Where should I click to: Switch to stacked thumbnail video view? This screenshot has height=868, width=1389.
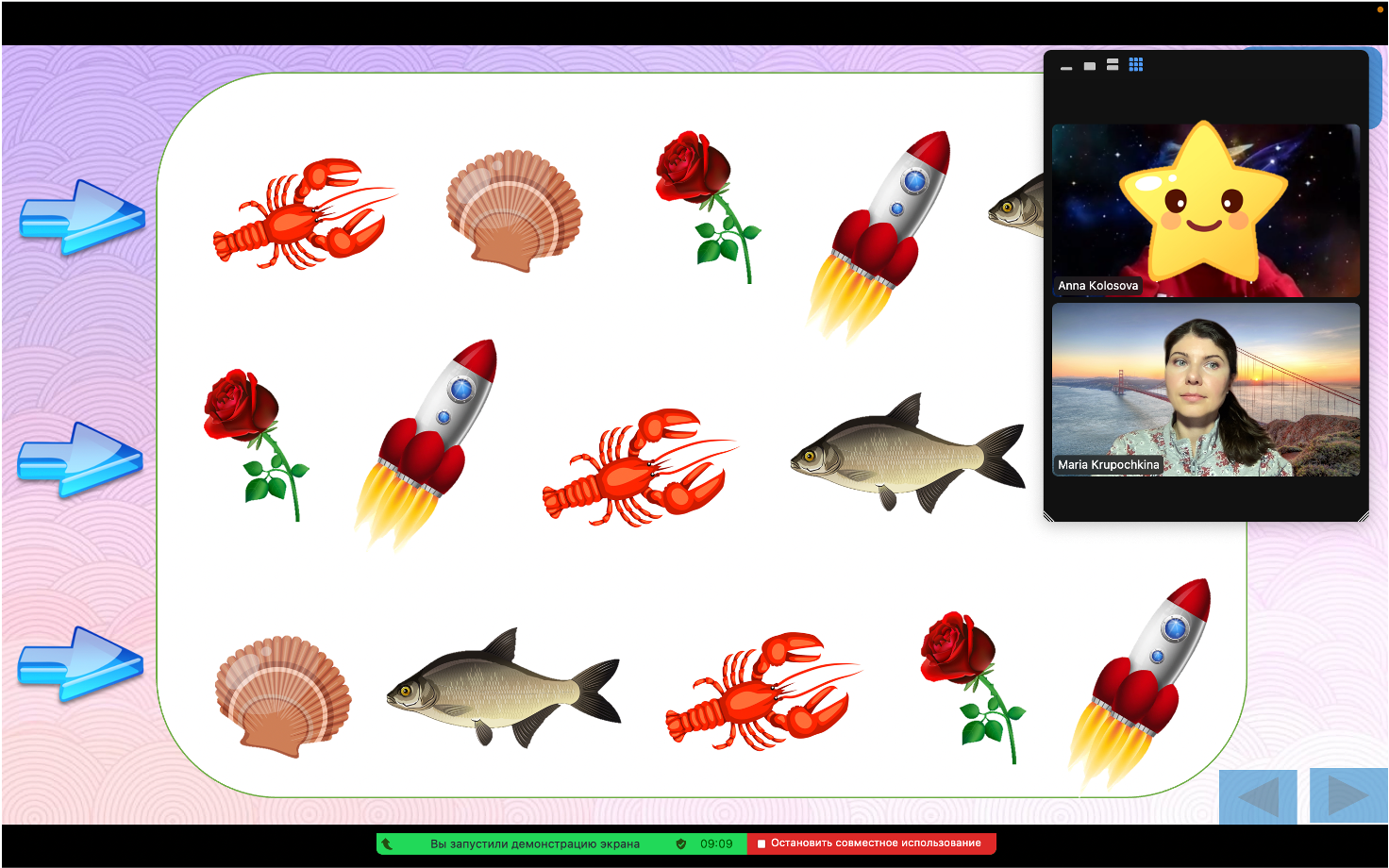pos(1113,64)
